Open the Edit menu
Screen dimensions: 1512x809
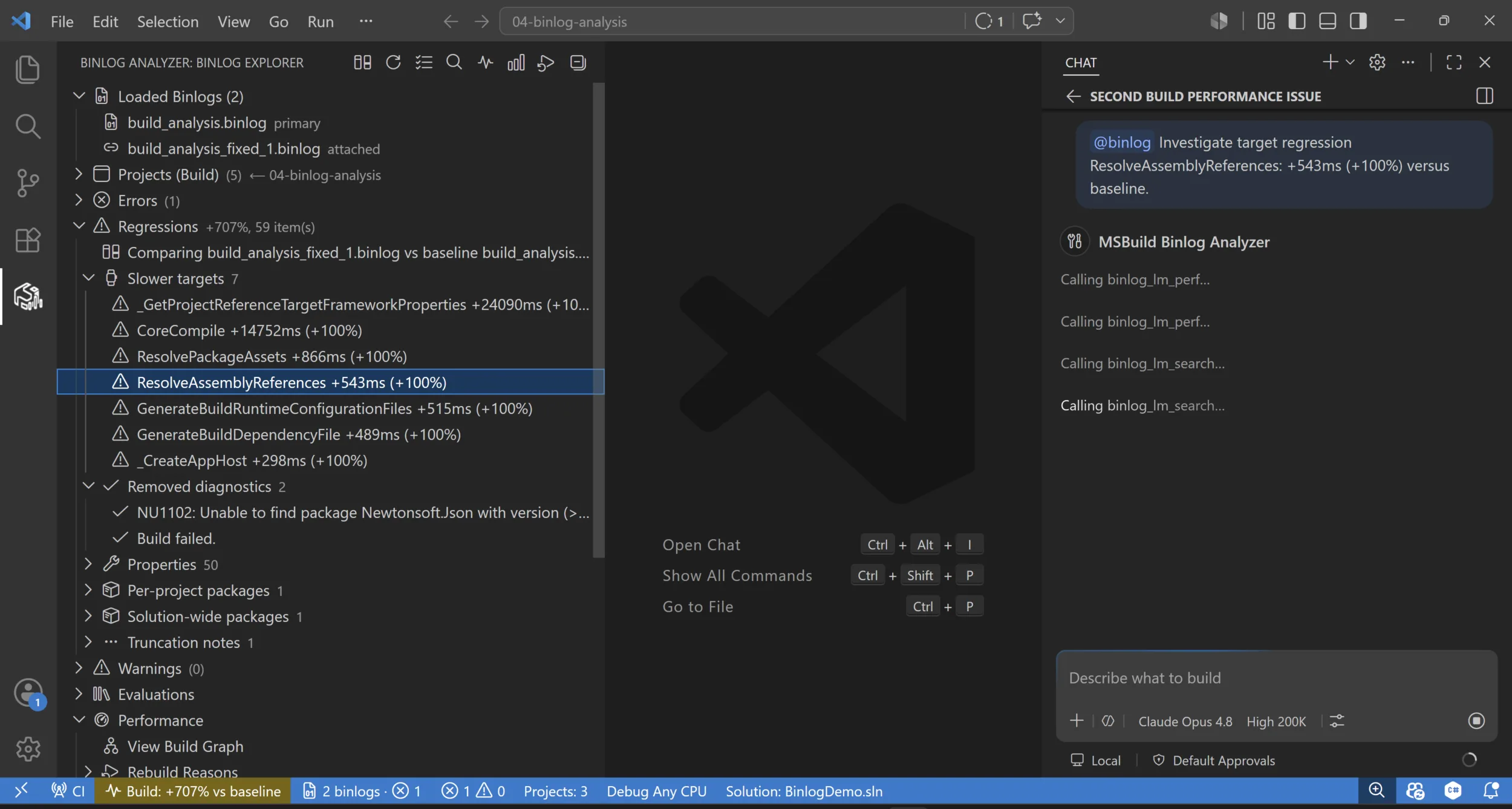click(105, 21)
